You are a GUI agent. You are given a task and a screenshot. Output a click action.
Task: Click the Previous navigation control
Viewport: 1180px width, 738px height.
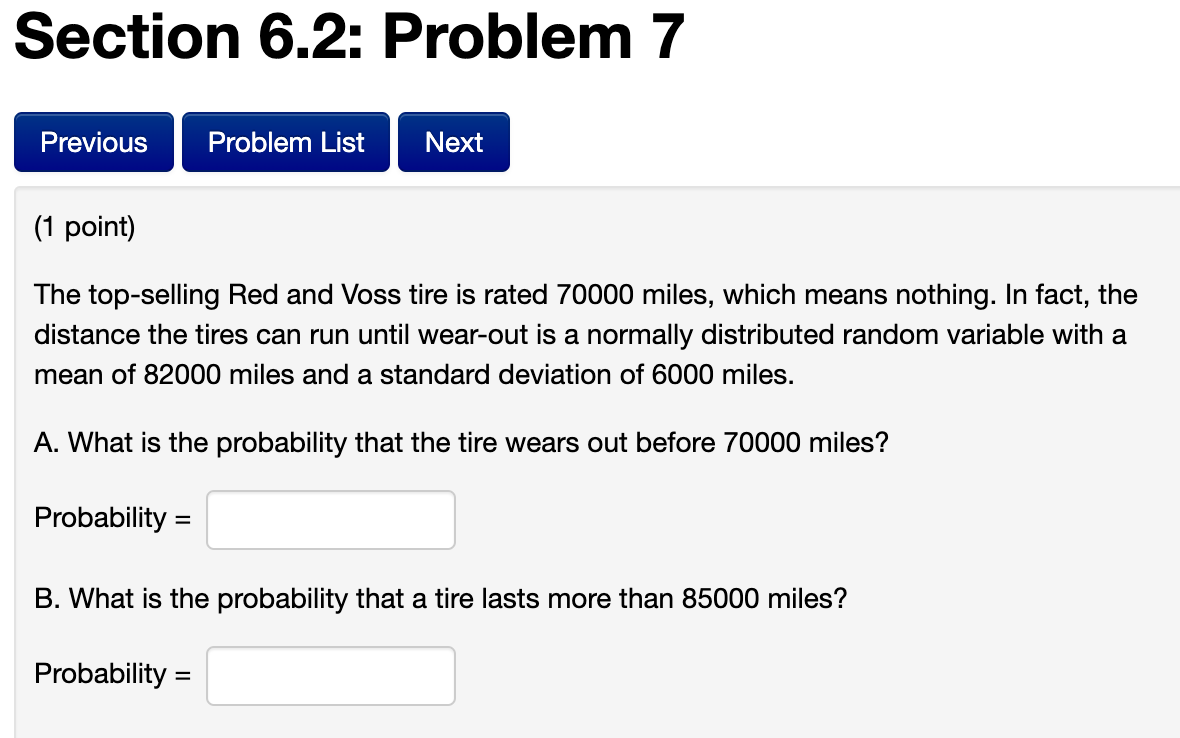(93, 142)
